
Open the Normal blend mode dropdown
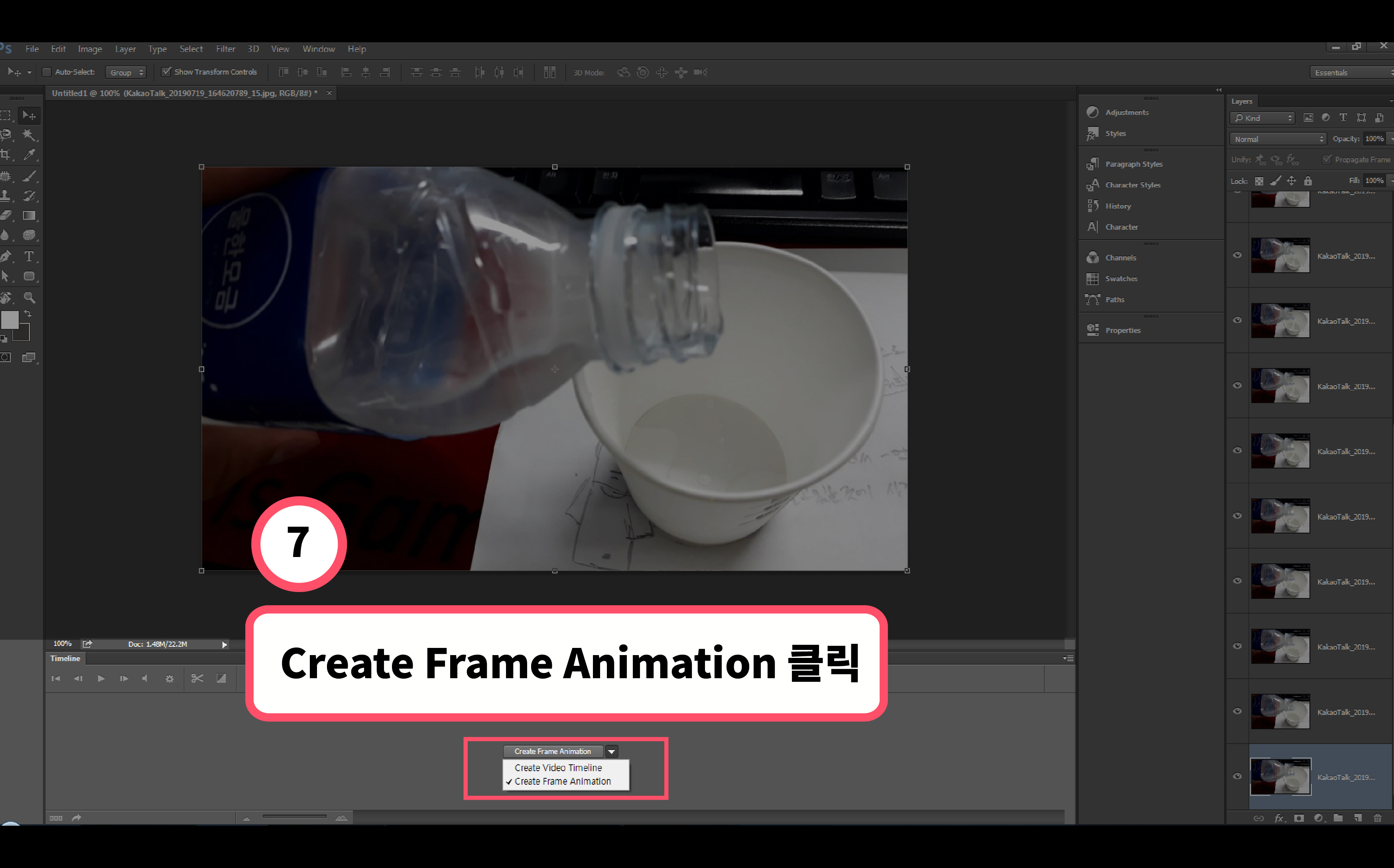coord(1278,139)
